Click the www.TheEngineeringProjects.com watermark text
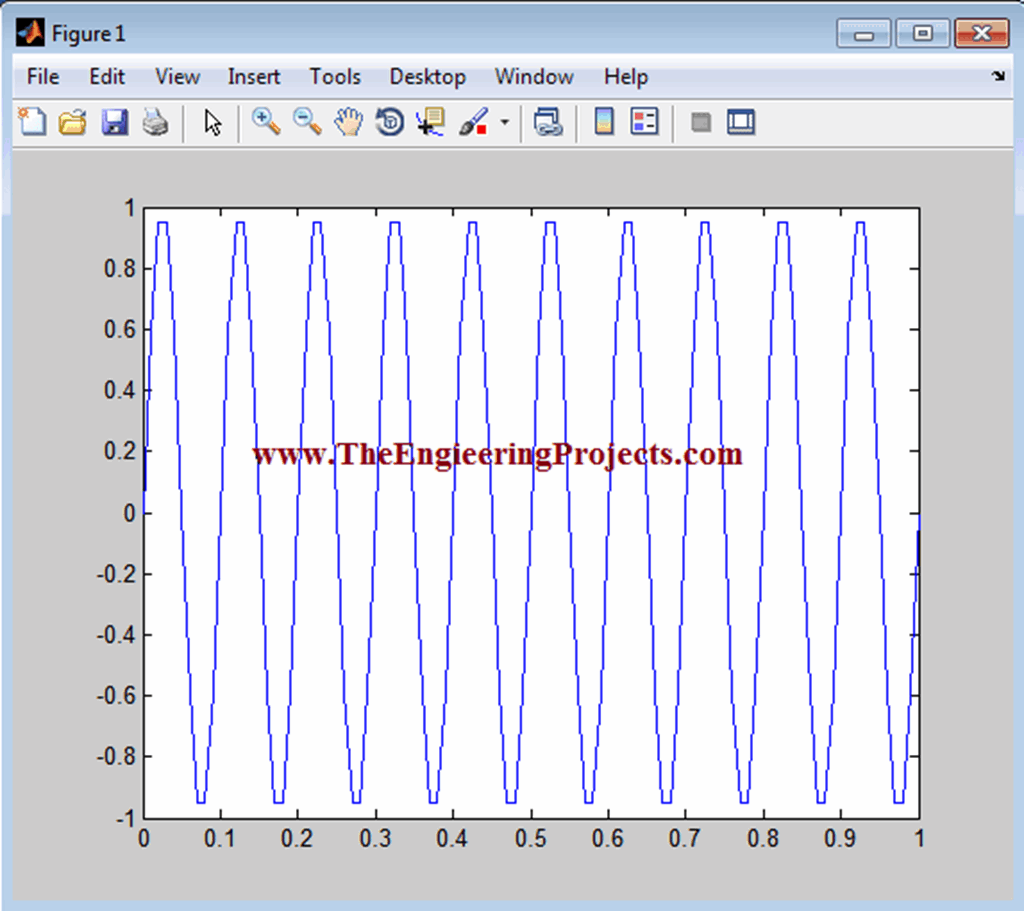The image size is (1024, 911). click(497, 453)
